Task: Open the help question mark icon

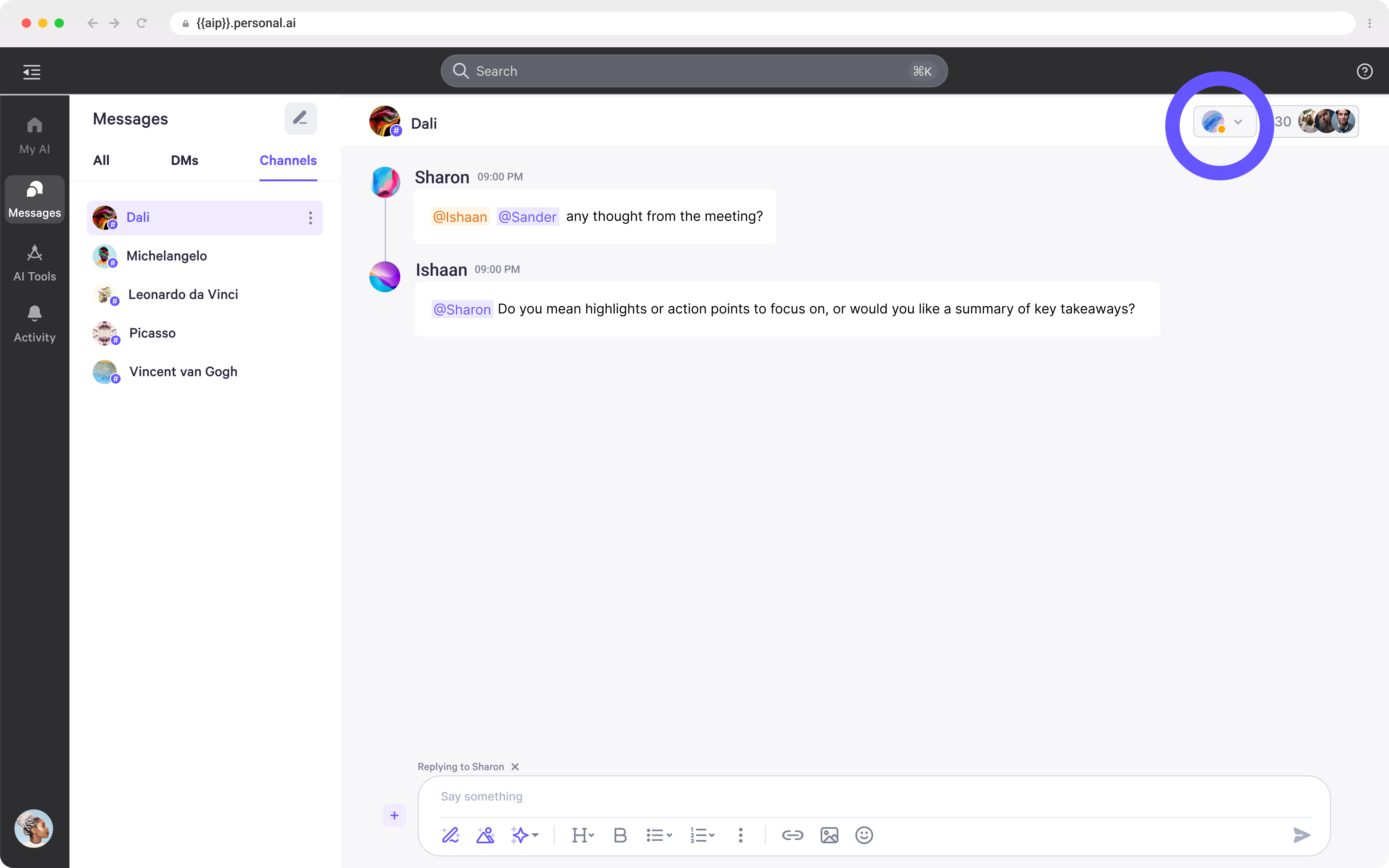Action: [1364, 71]
